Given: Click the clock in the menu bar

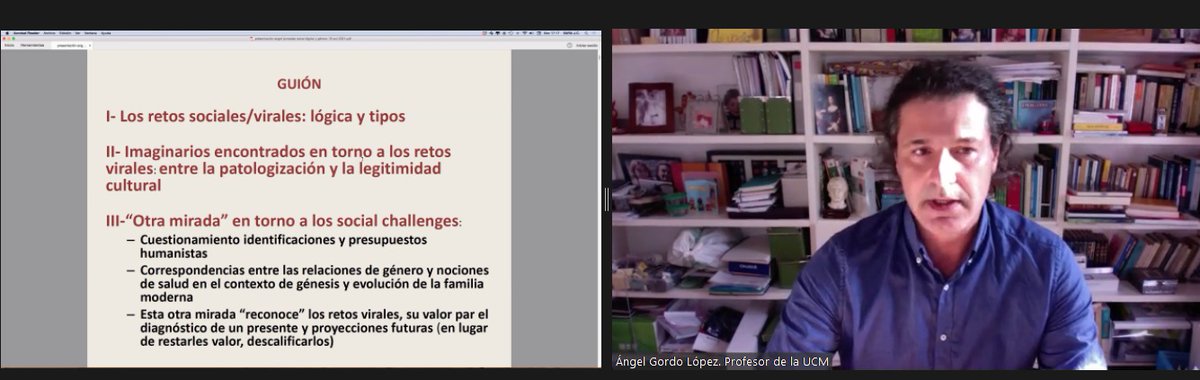Looking at the screenshot, I should pos(551,33).
